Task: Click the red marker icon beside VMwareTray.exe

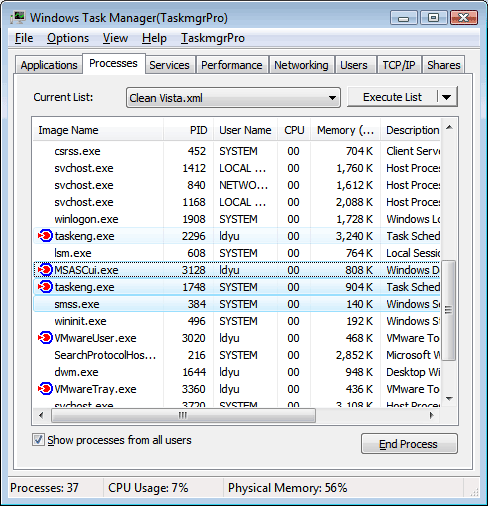Action: click(45, 389)
